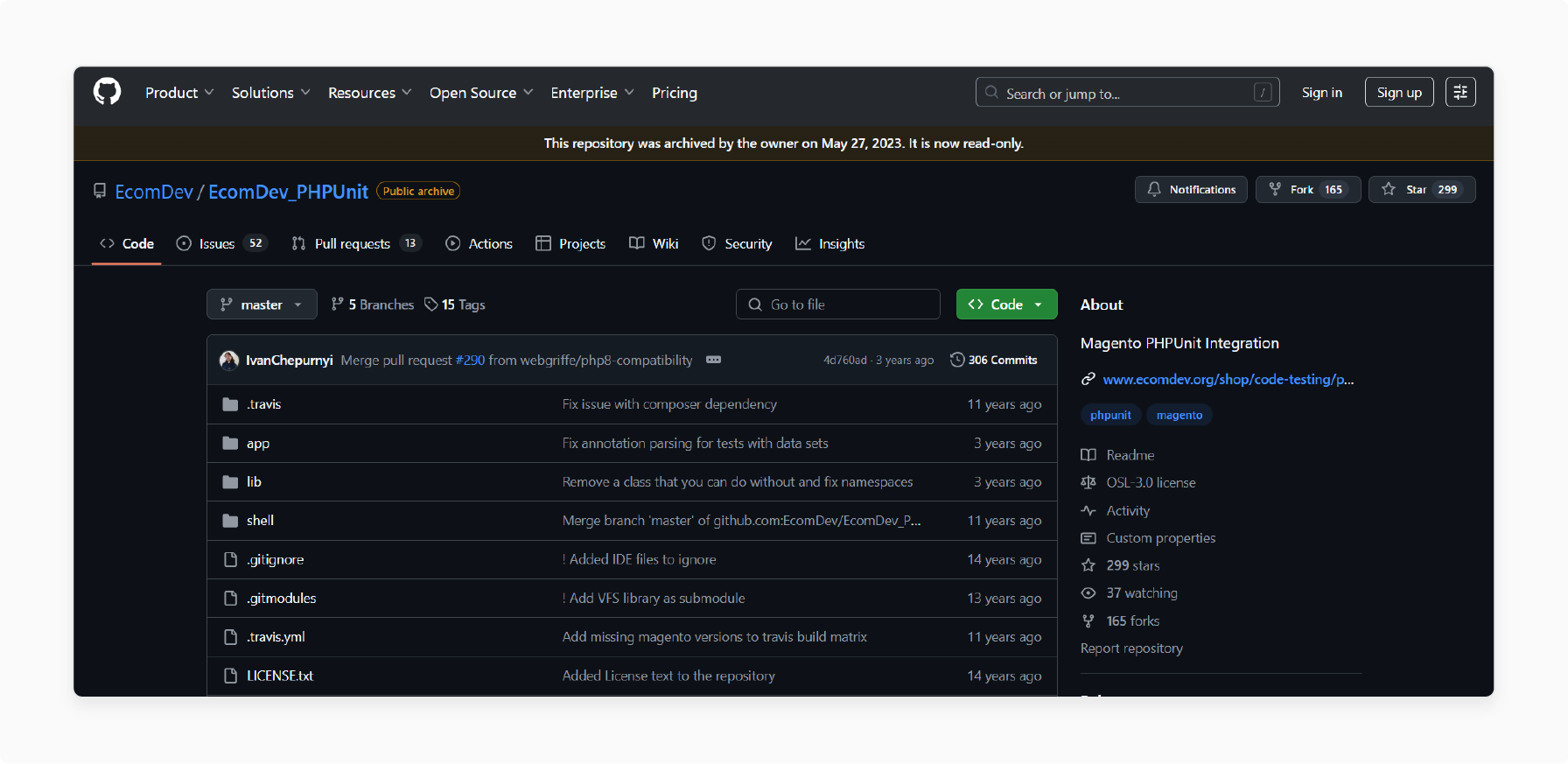Screen dimensions: 1568x764
Task: Click the branch icon by 5 Branches
Action: 338,304
